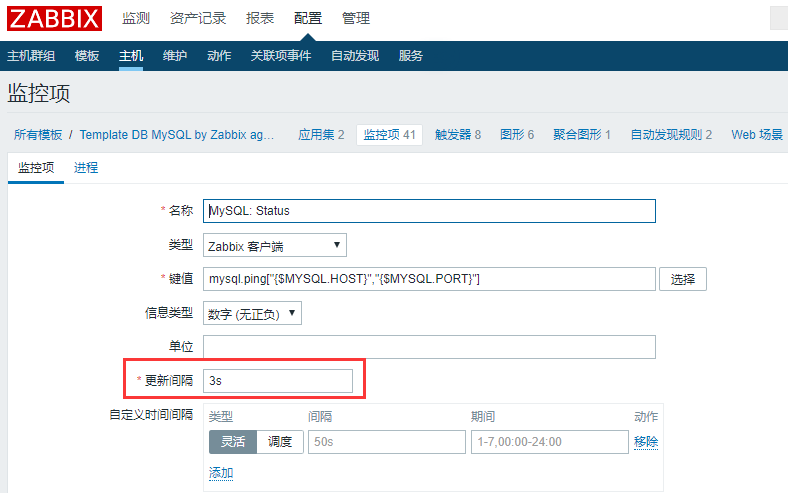Switch to the 监控项 form tab

(x=36, y=168)
